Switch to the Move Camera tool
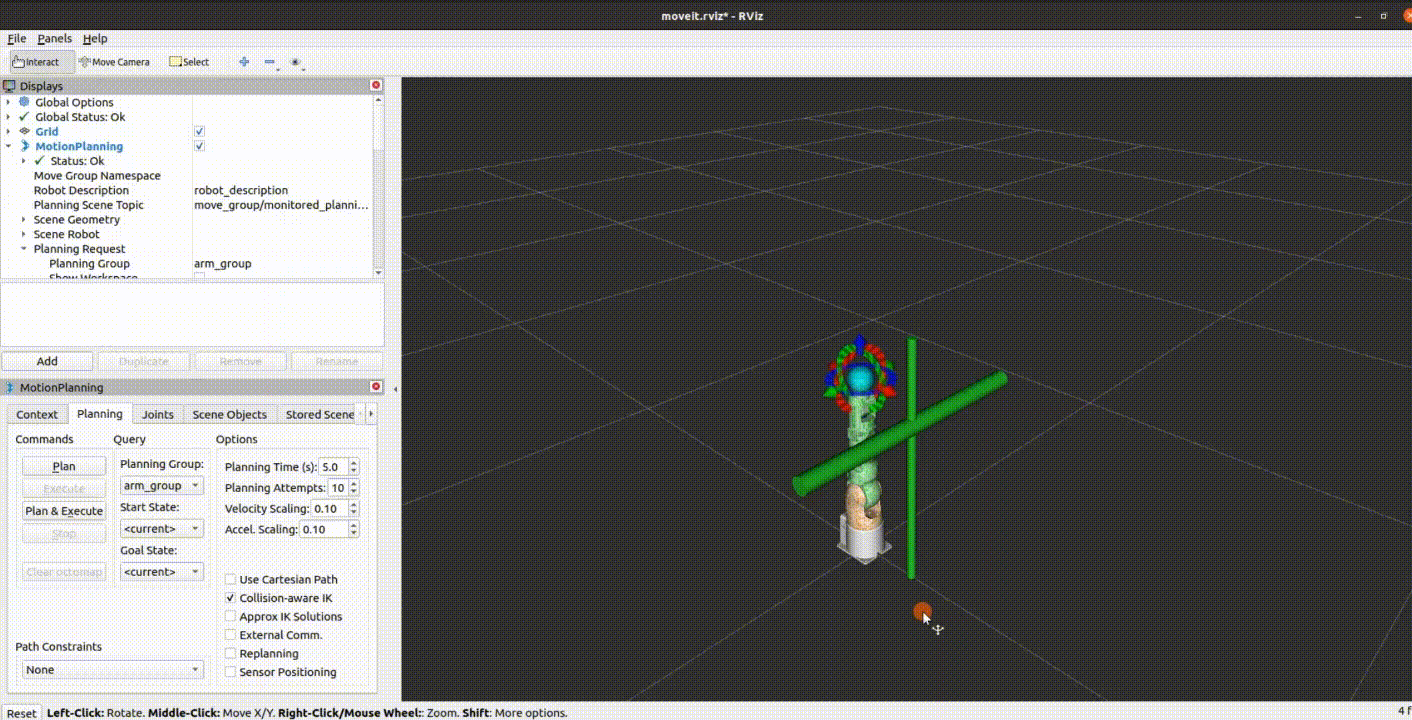 click(114, 62)
